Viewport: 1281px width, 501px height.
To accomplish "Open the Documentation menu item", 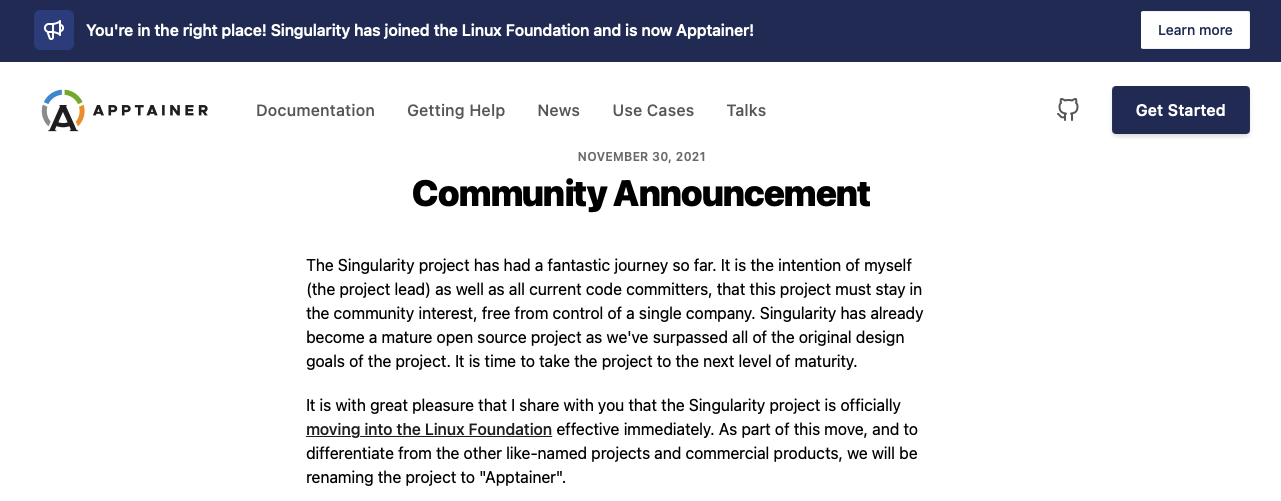I will pyautogui.click(x=315, y=110).
